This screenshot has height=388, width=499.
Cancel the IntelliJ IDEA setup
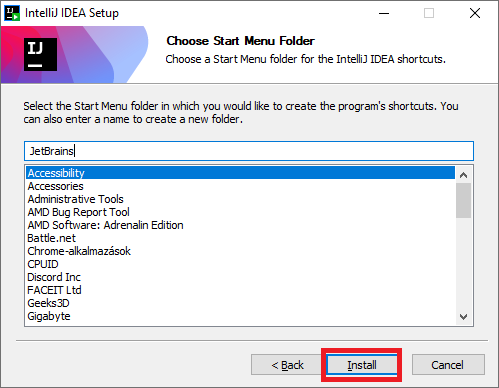pyautogui.click(x=448, y=365)
